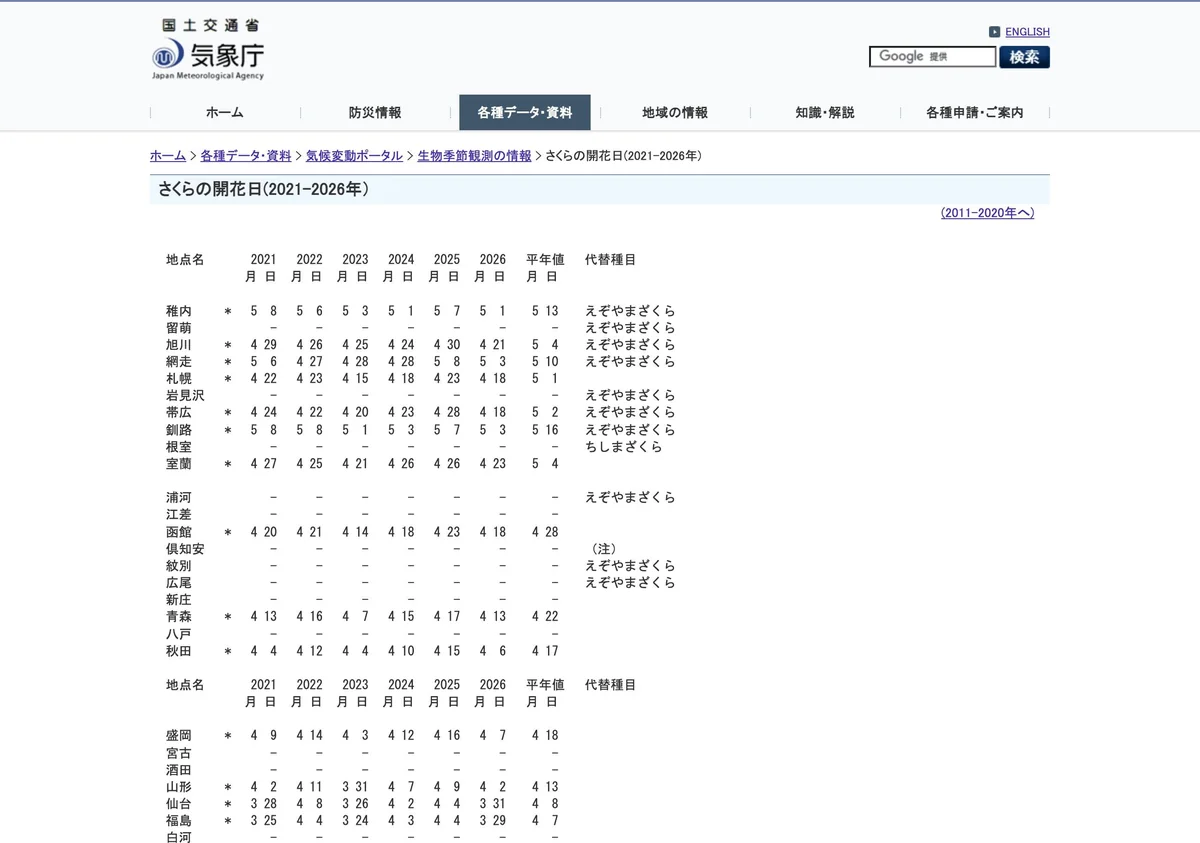This screenshot has width=1200, height=843.
Task: Click the 網走 row label
Action: tap(179, 362)
